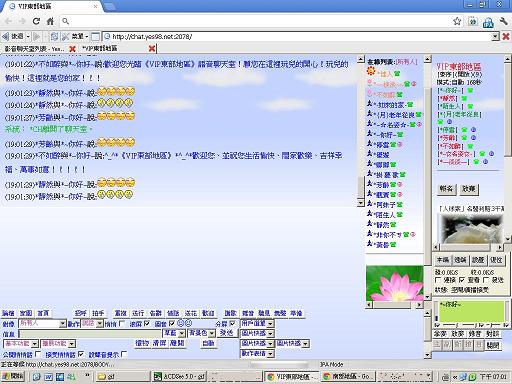Viewport: 512px width, 384px height.
Task: Click the 首頁 home page link
Action: [43, 313]
